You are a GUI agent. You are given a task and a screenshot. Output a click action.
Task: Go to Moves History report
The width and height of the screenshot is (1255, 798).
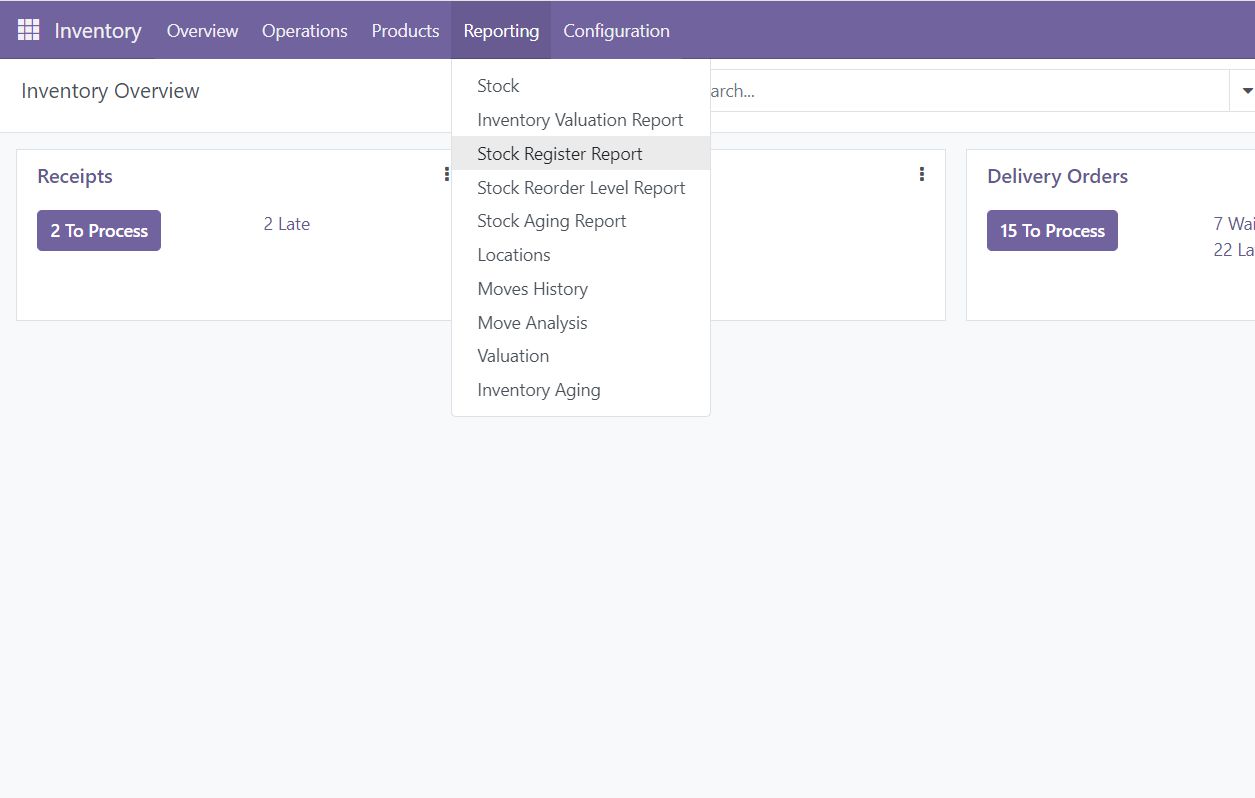(x=532, y=289)
